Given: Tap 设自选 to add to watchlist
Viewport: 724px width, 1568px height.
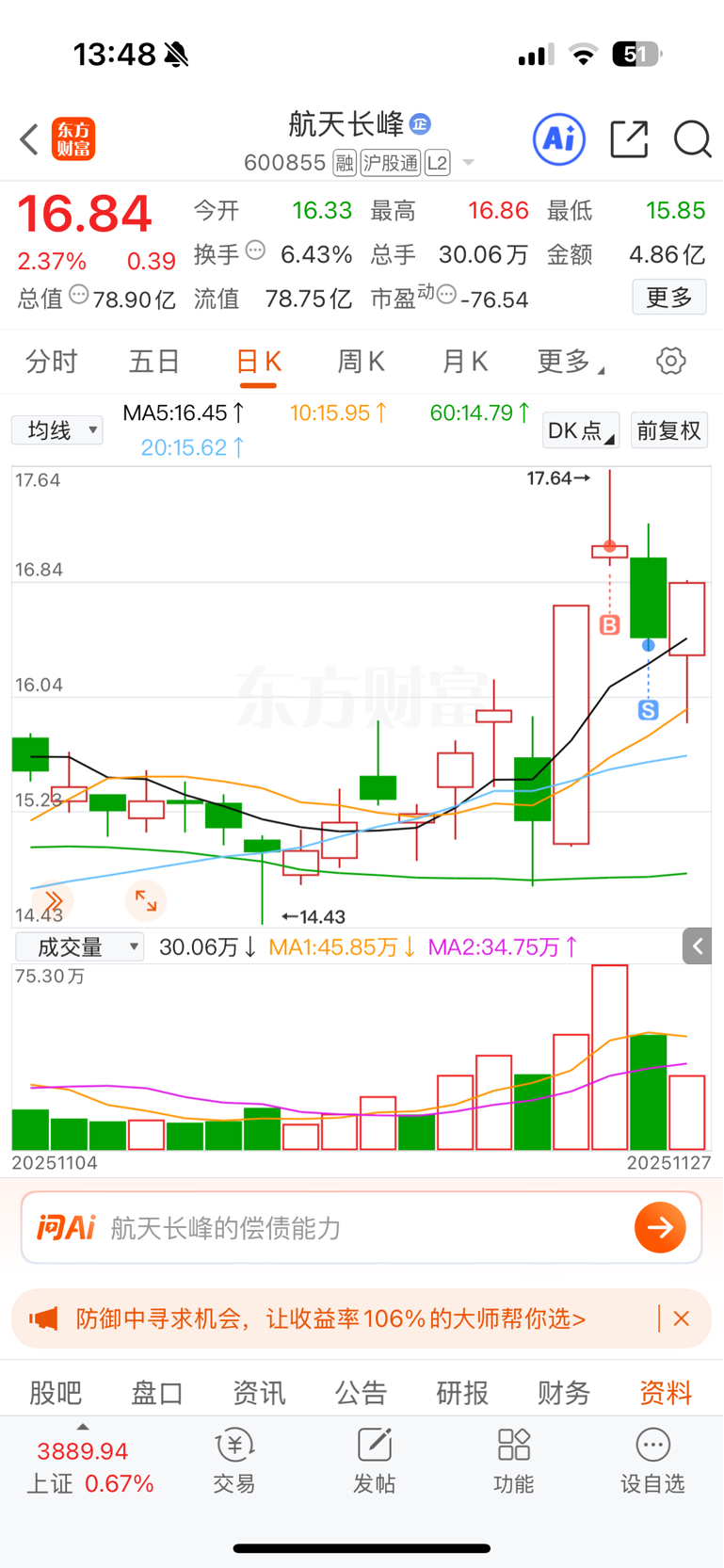Looking at the screenshot, I should tap(652, 1461).
